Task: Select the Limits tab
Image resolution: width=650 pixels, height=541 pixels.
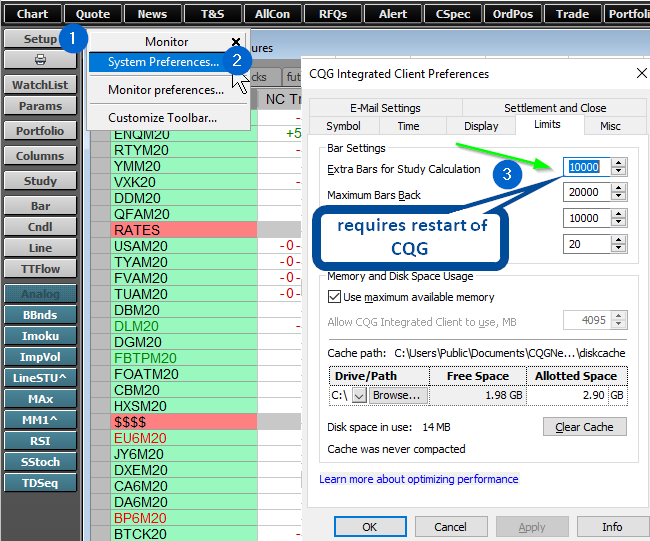Action: pyautogui.click(x=547, y=124)
